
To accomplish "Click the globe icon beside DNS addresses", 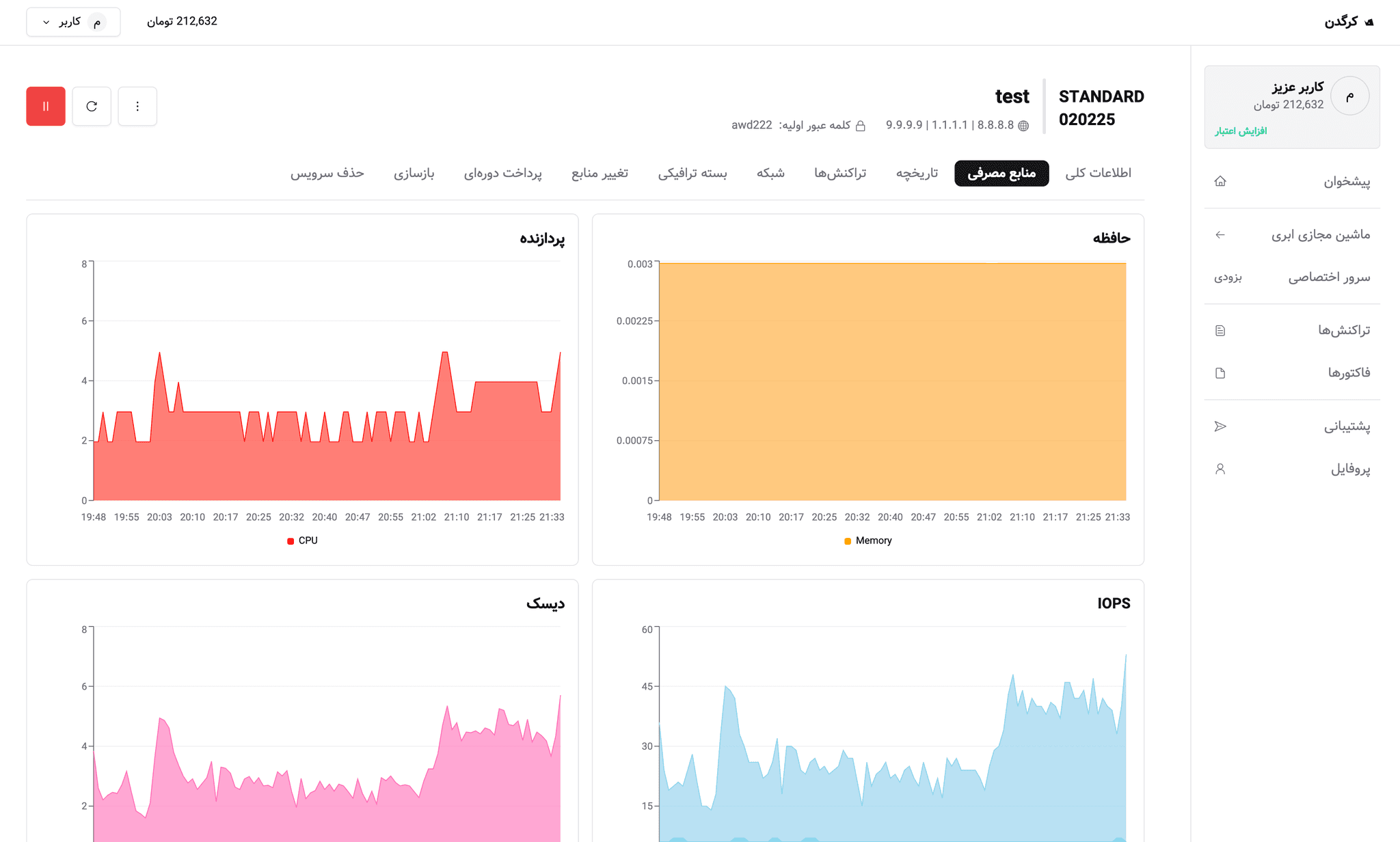I will 1023,126.
